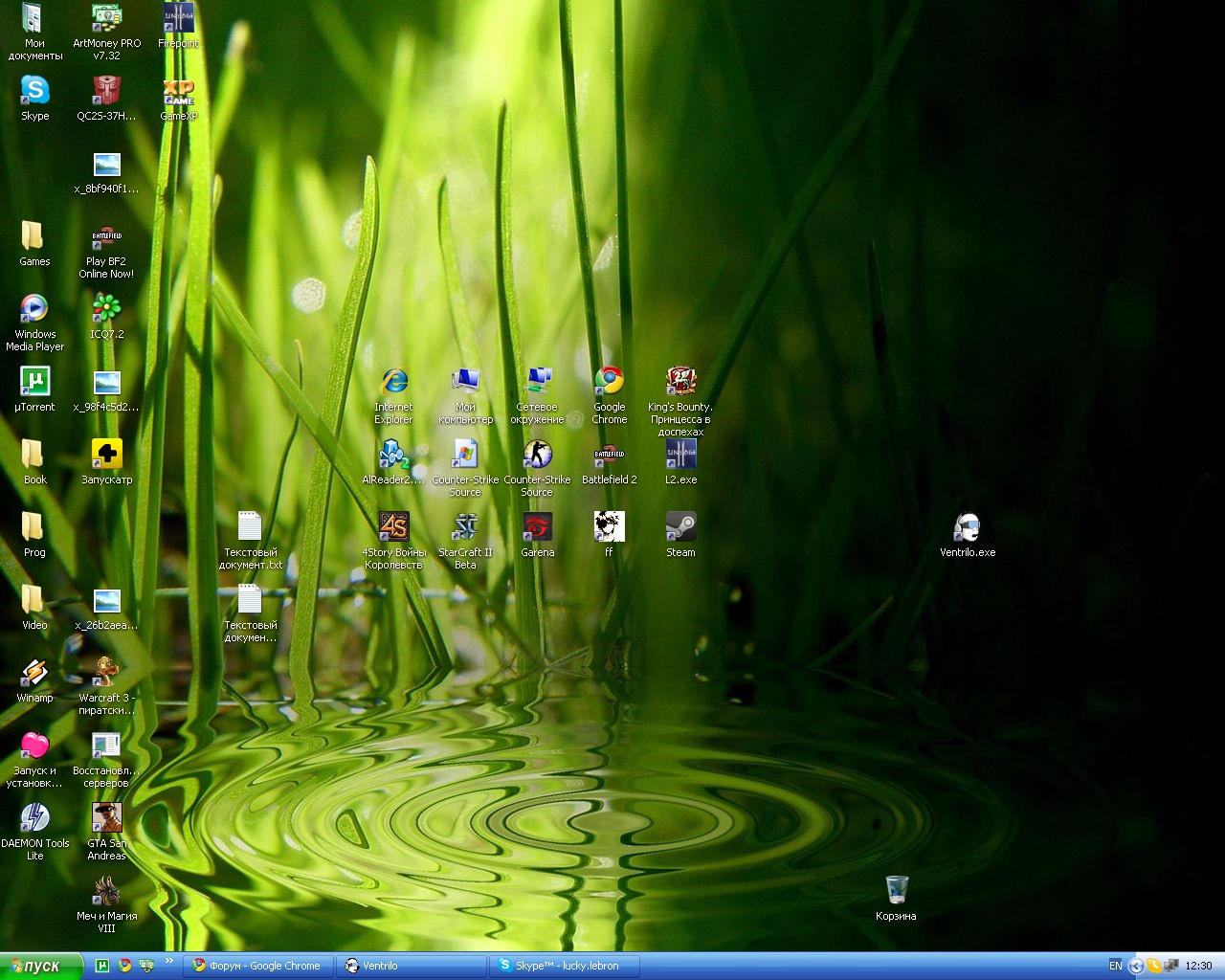Image resolution: width=1225 pixels, height=980 pixels.
Task: Select the L2.exe icon
Action: click(x=680, y=462)
